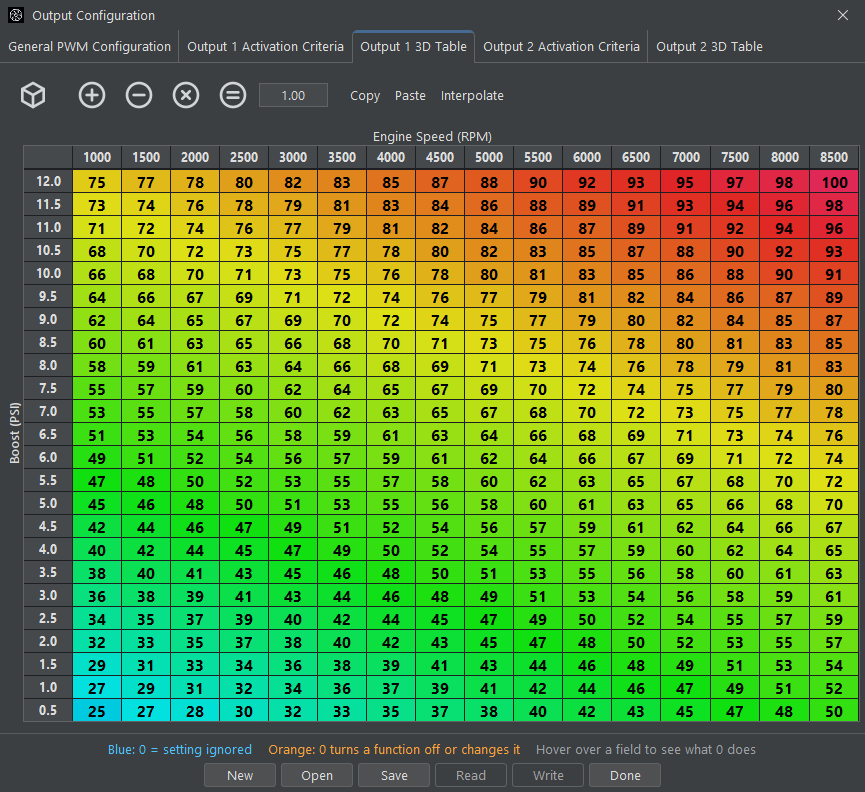Open Output 2 Activation Criteria tab
Image resolution: width=865 pixels, height=792 pixels.
click(x=561, y=47)
